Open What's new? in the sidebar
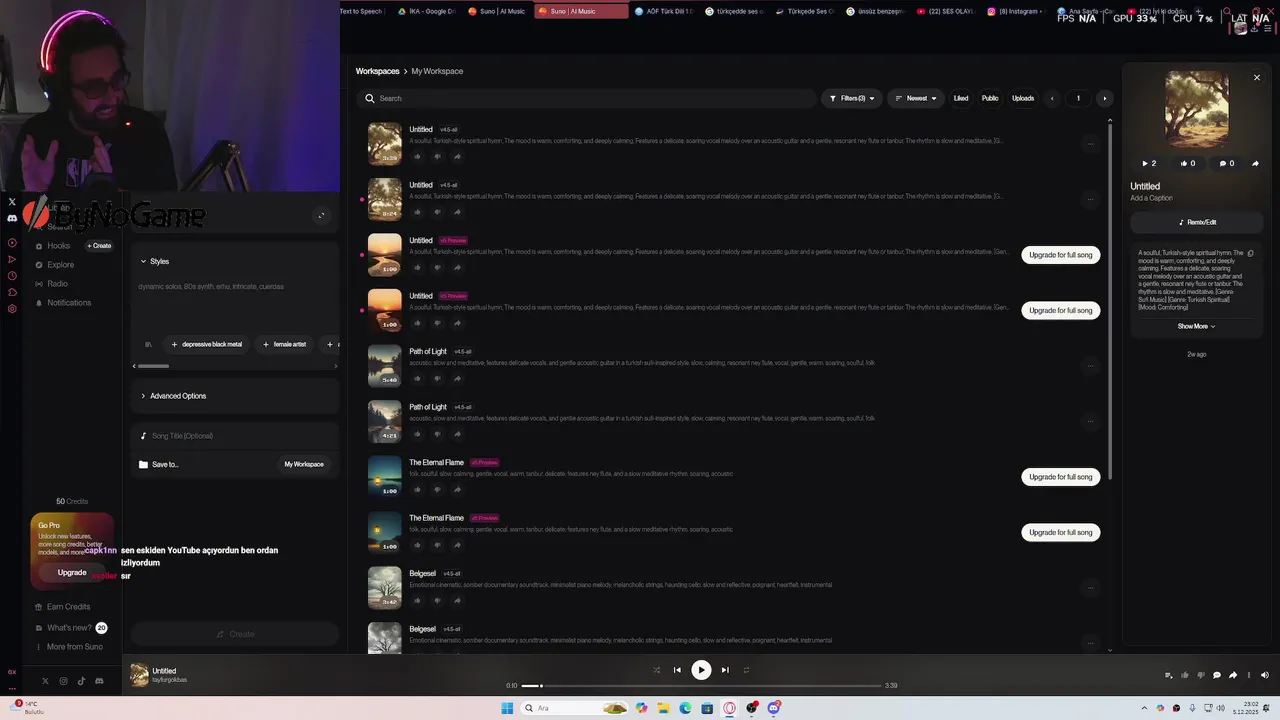 (x=70, y=628)
